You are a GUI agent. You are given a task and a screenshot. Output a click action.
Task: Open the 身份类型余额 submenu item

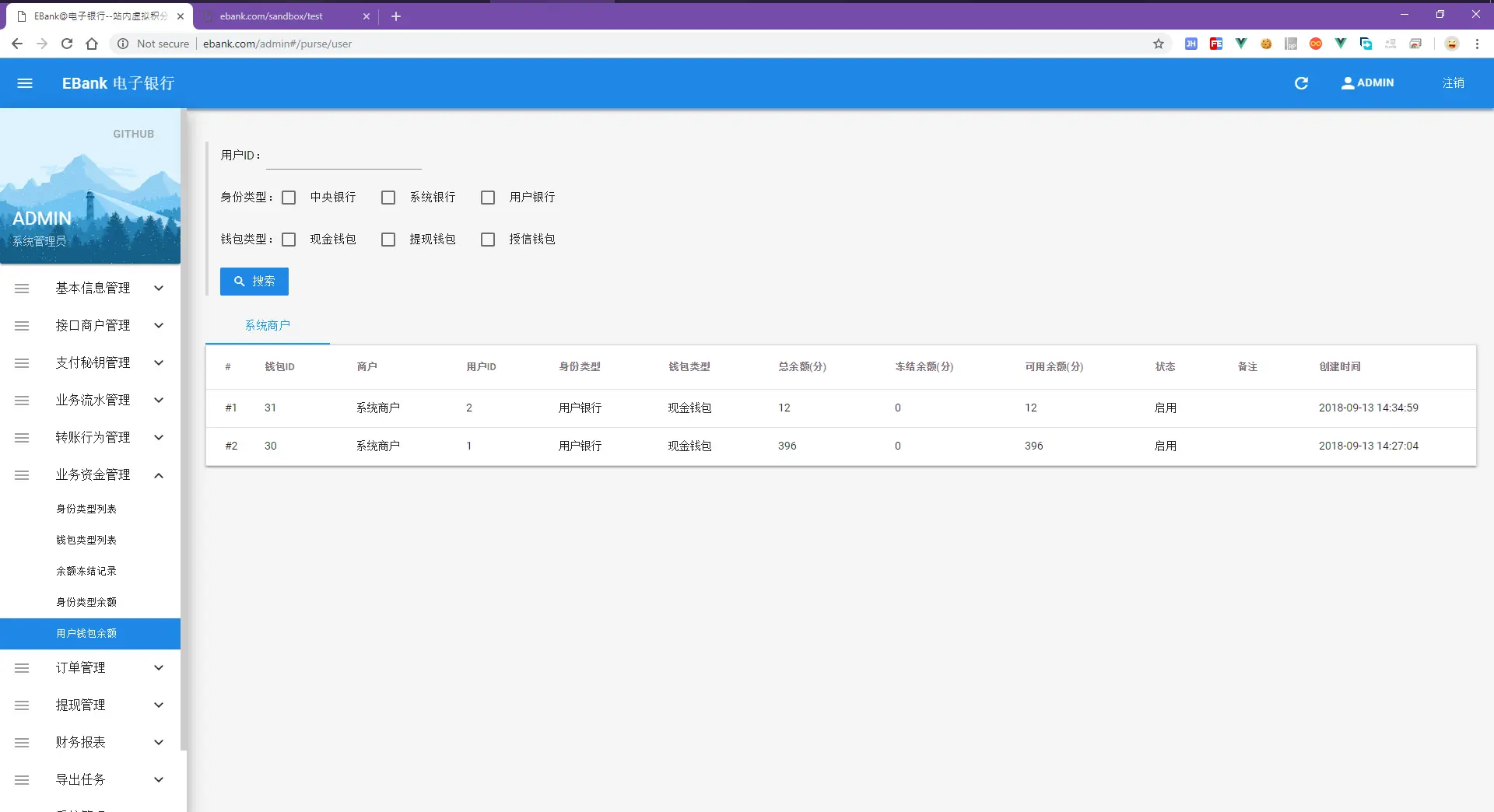point(90,603)
